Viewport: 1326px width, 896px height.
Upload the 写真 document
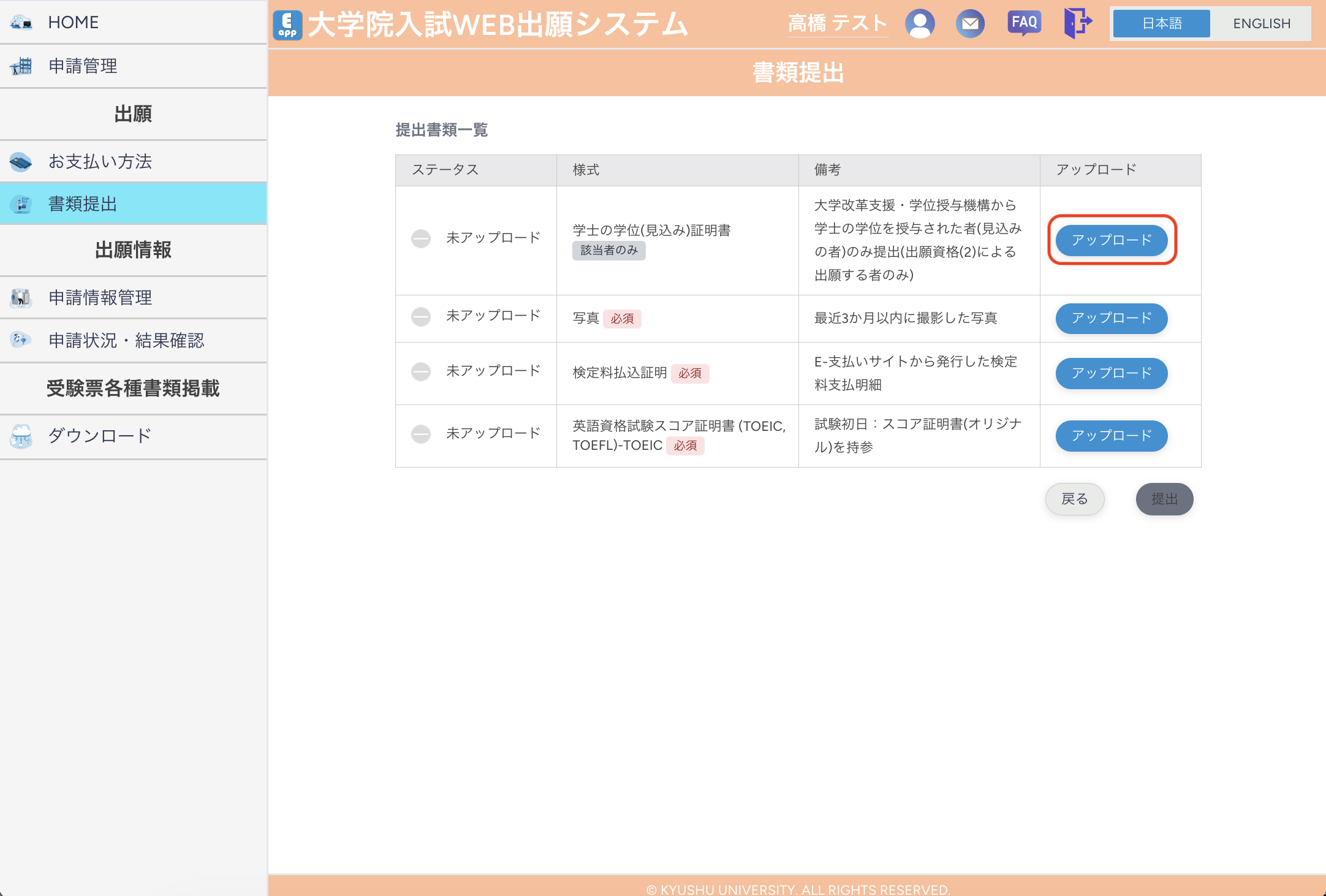click(1111, 318)
